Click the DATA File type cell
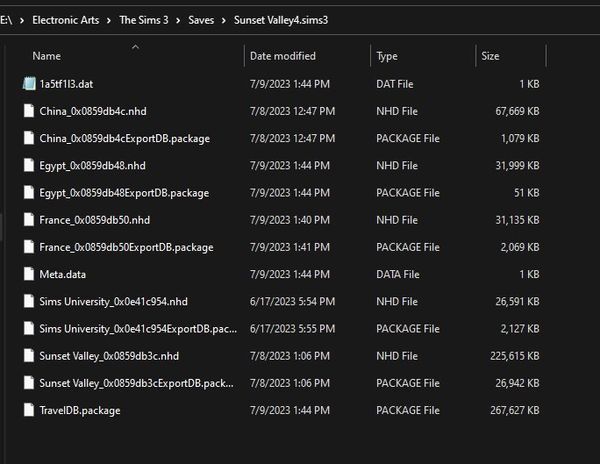Screen dimensions: 600x464 (398, 274)
